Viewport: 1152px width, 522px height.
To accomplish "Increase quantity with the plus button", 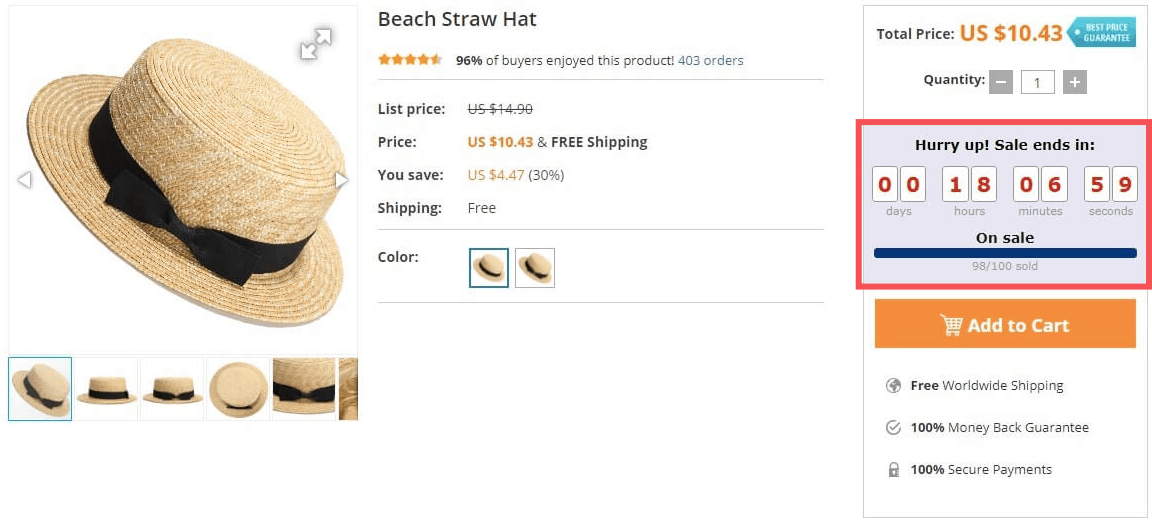I will pyautogui.click(x=1075, y=82).
